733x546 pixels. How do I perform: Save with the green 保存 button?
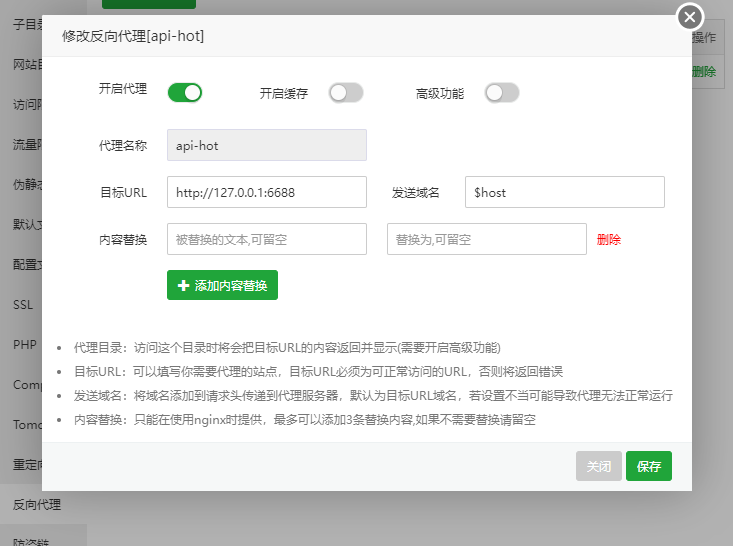tap(649, 466)
